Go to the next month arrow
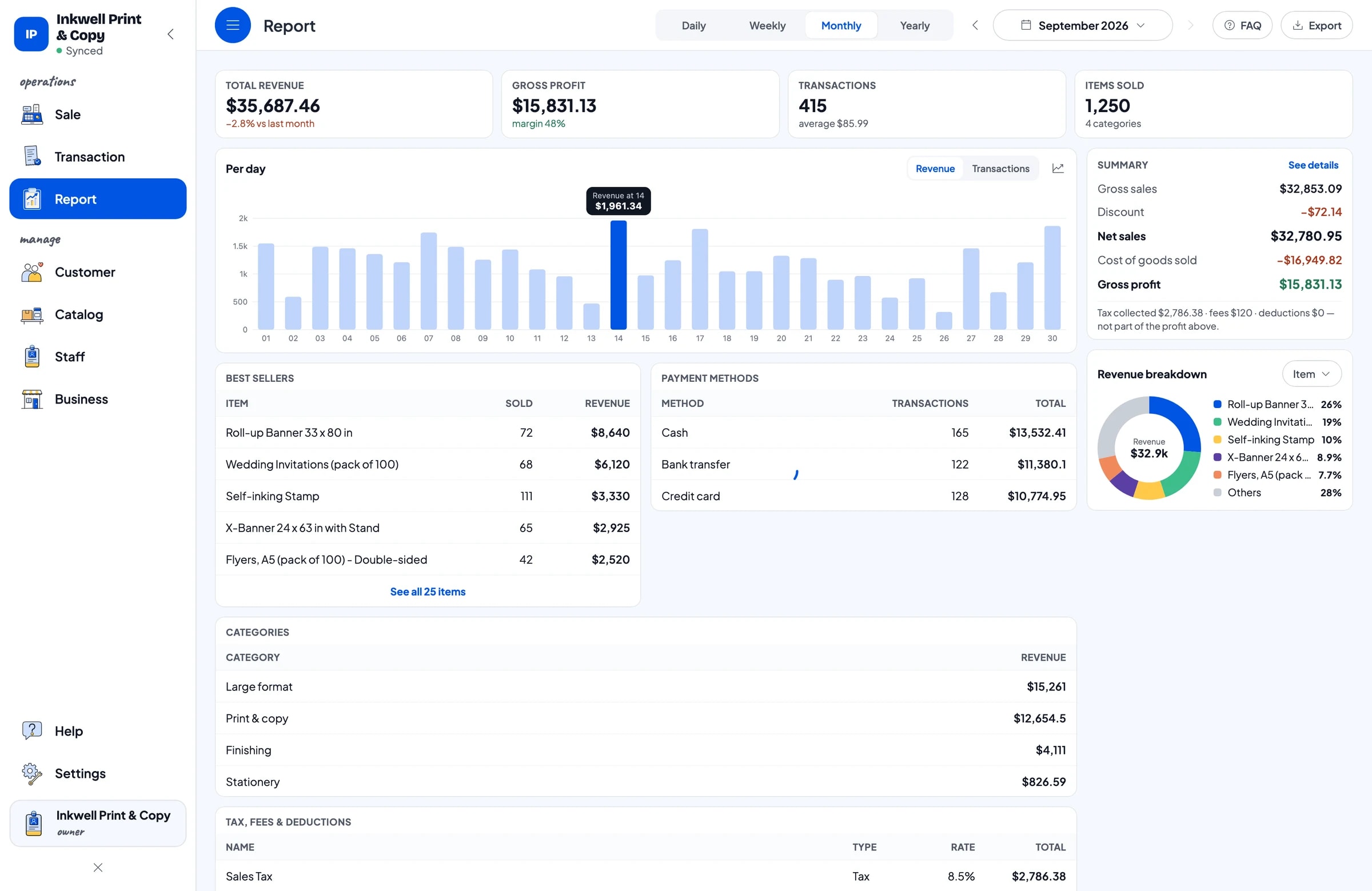This screenshot has width=1372, height=891. point(1190,25)
